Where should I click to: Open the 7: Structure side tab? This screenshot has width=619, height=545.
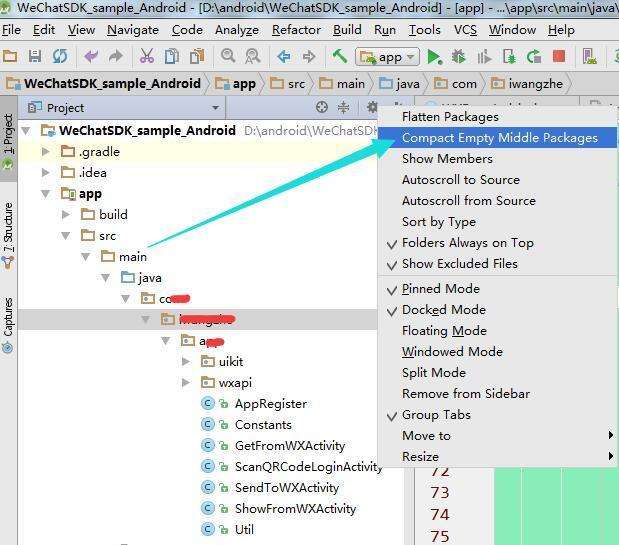click(x=8, y=237)
